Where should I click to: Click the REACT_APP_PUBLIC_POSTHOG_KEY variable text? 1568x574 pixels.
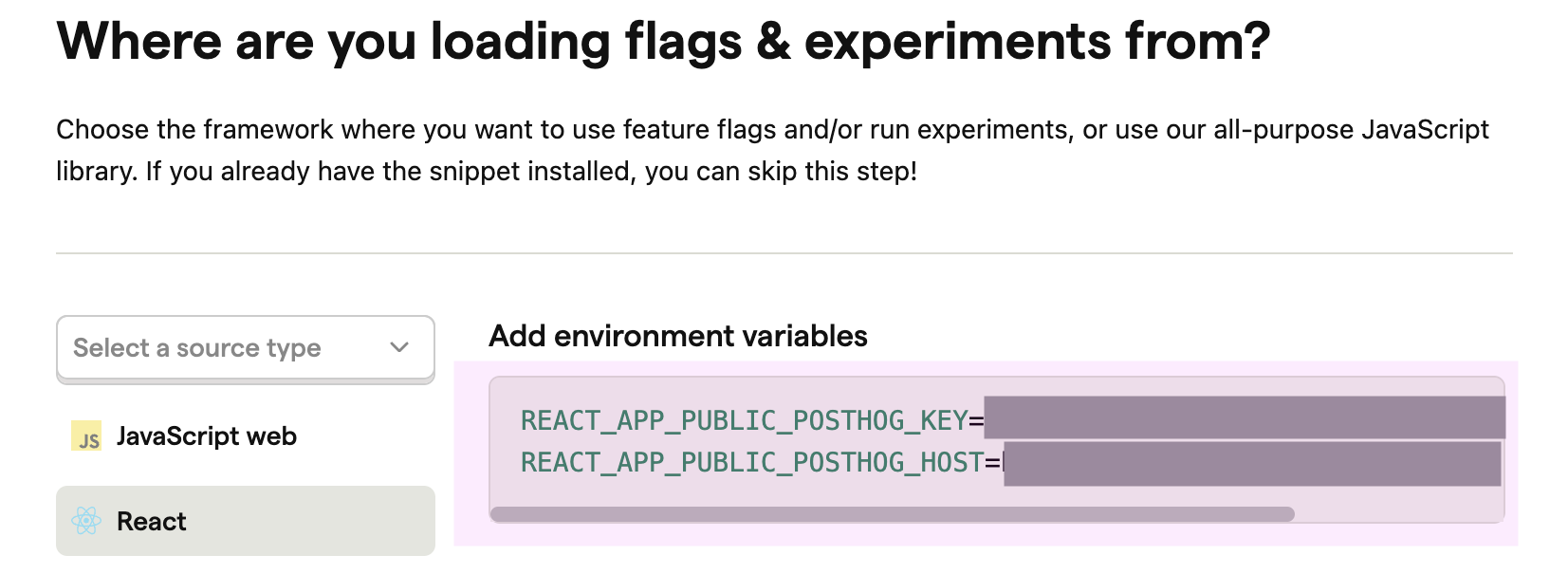coord(744,420)
